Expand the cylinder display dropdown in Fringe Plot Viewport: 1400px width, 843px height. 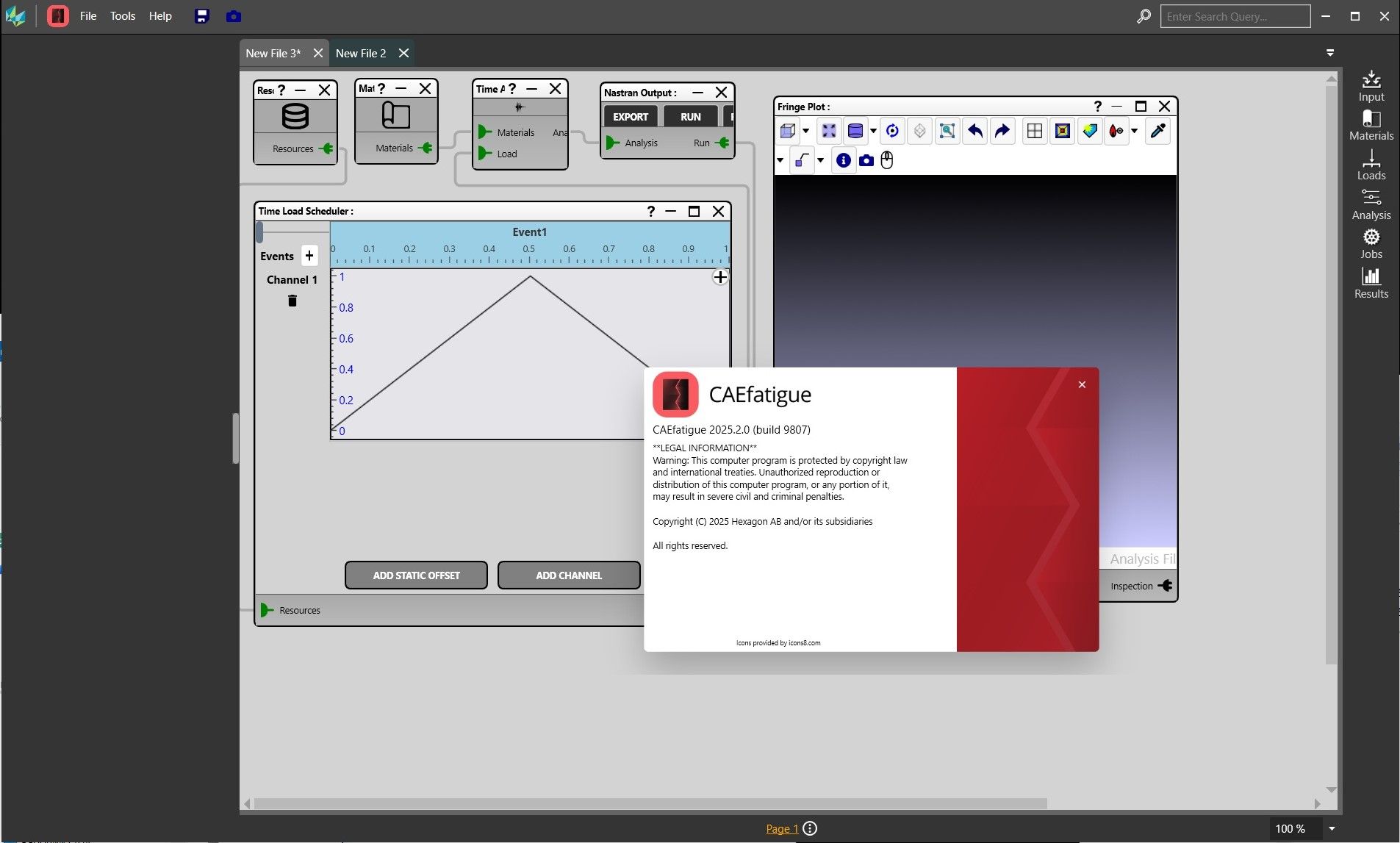(x=873, y=132)
